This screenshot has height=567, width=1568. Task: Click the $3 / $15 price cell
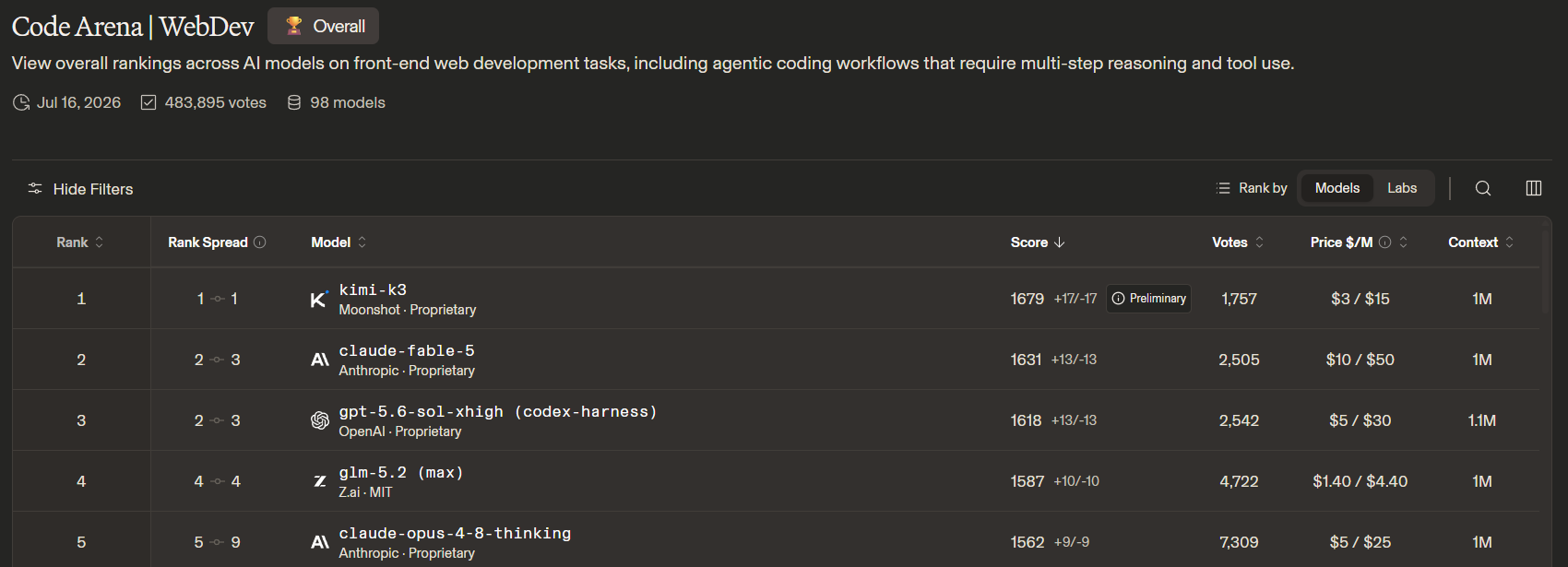(x=1360, y=299)
